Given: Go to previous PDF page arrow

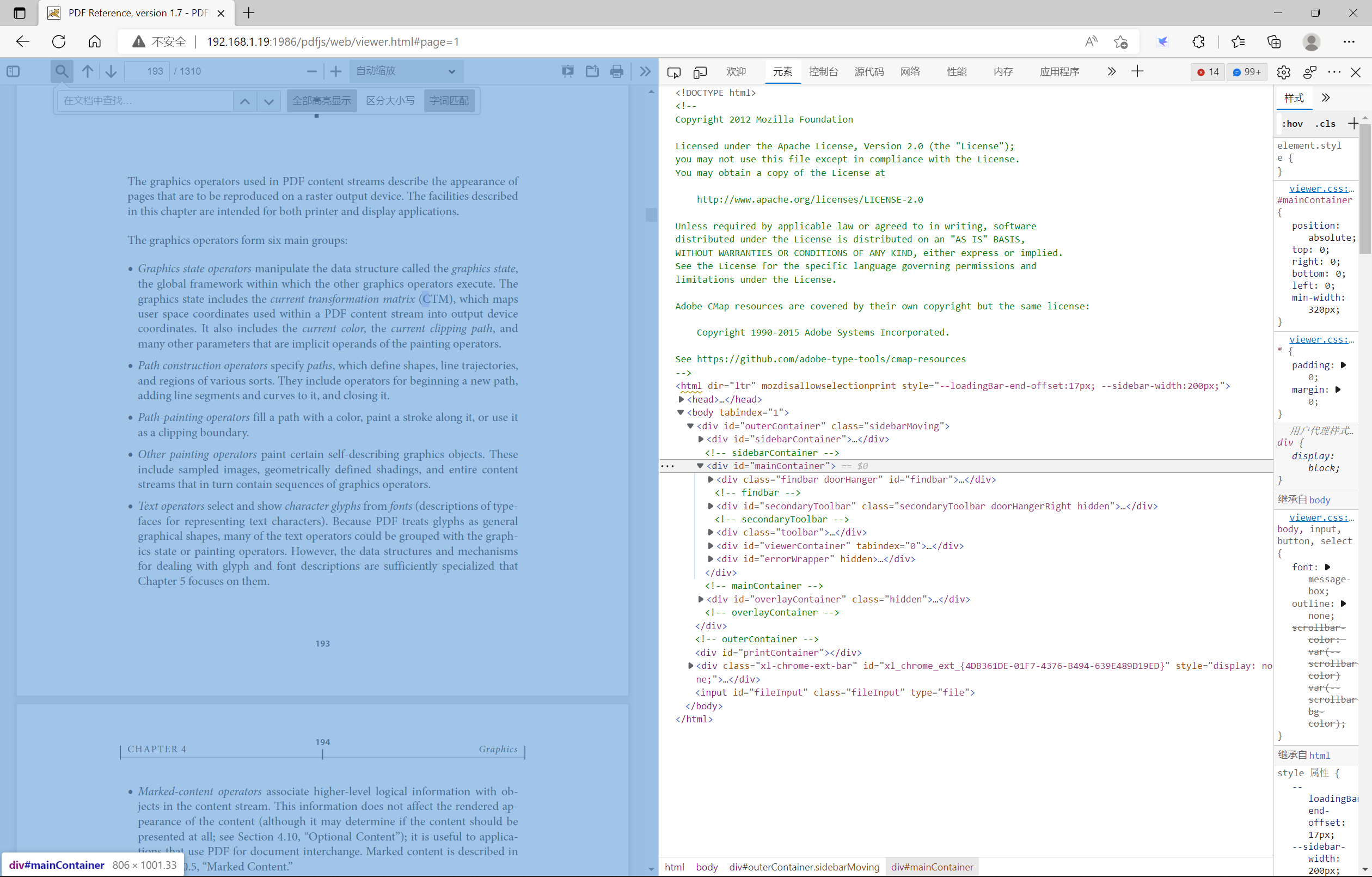Looking at the screenshot, I should pyautogui.click(x=87, y=71).
